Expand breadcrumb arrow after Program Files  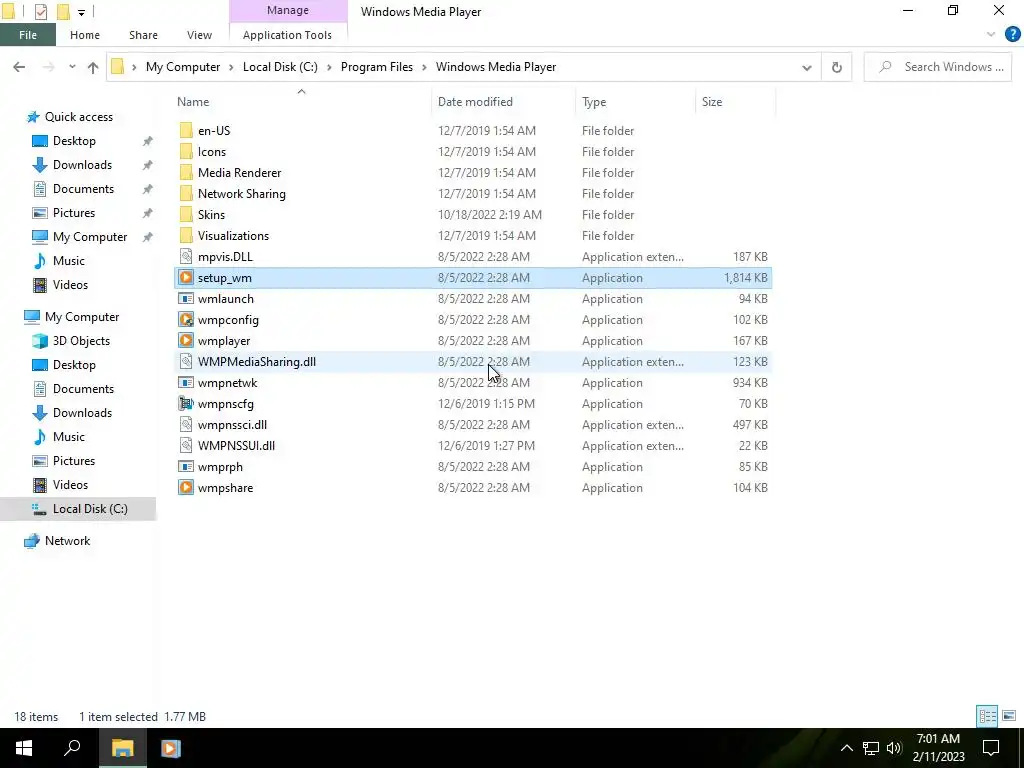[424, 67]
